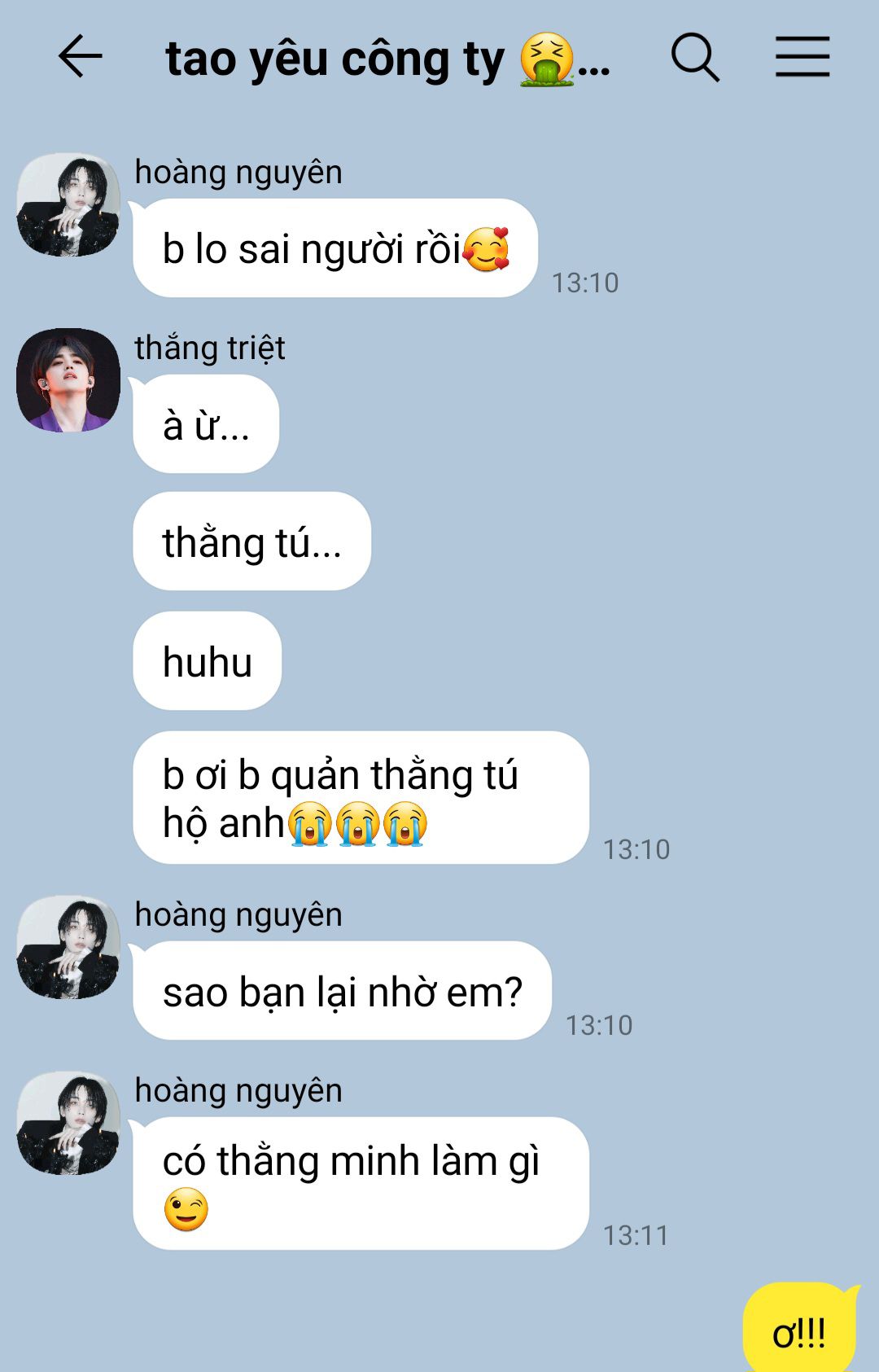Click the first 'hoàng nguyên' sender name
The image size is (879, 1372).
238,172
